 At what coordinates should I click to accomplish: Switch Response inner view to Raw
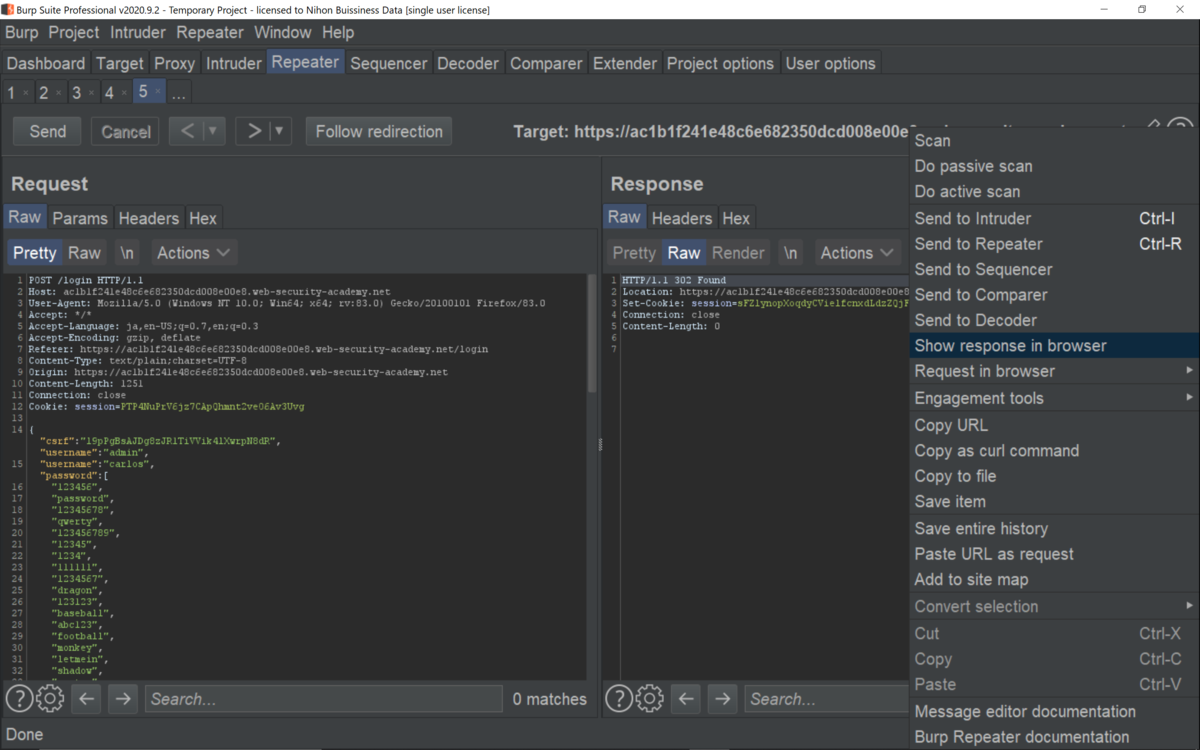point(684,253)
